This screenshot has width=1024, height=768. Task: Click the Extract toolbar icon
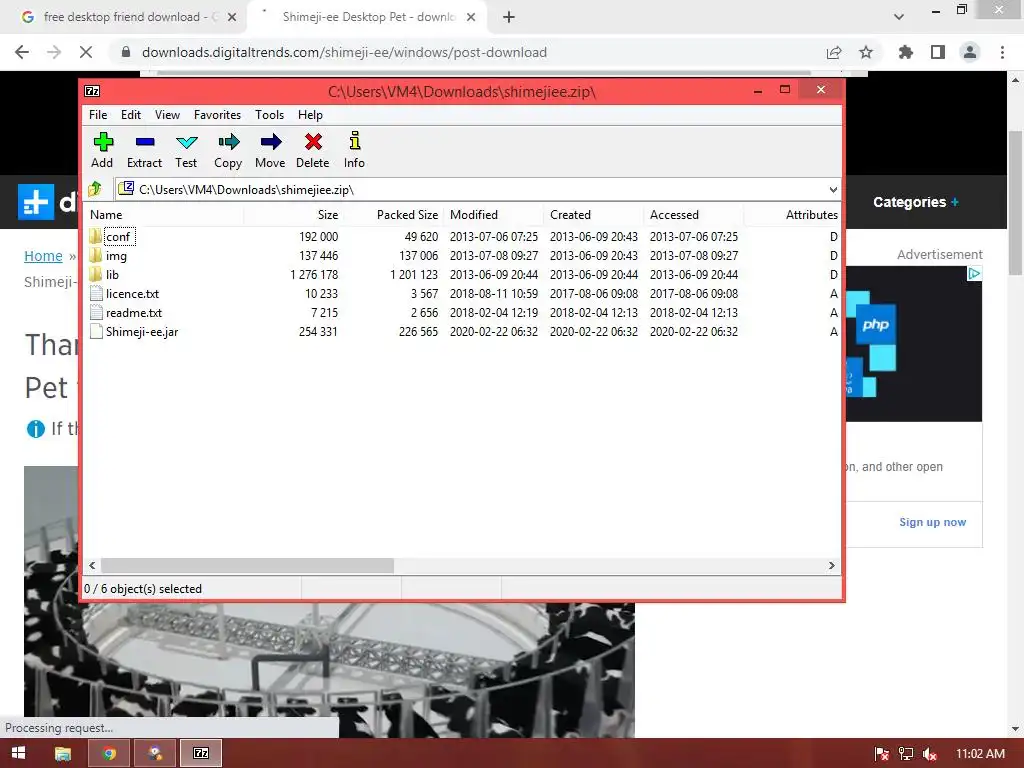144,142
